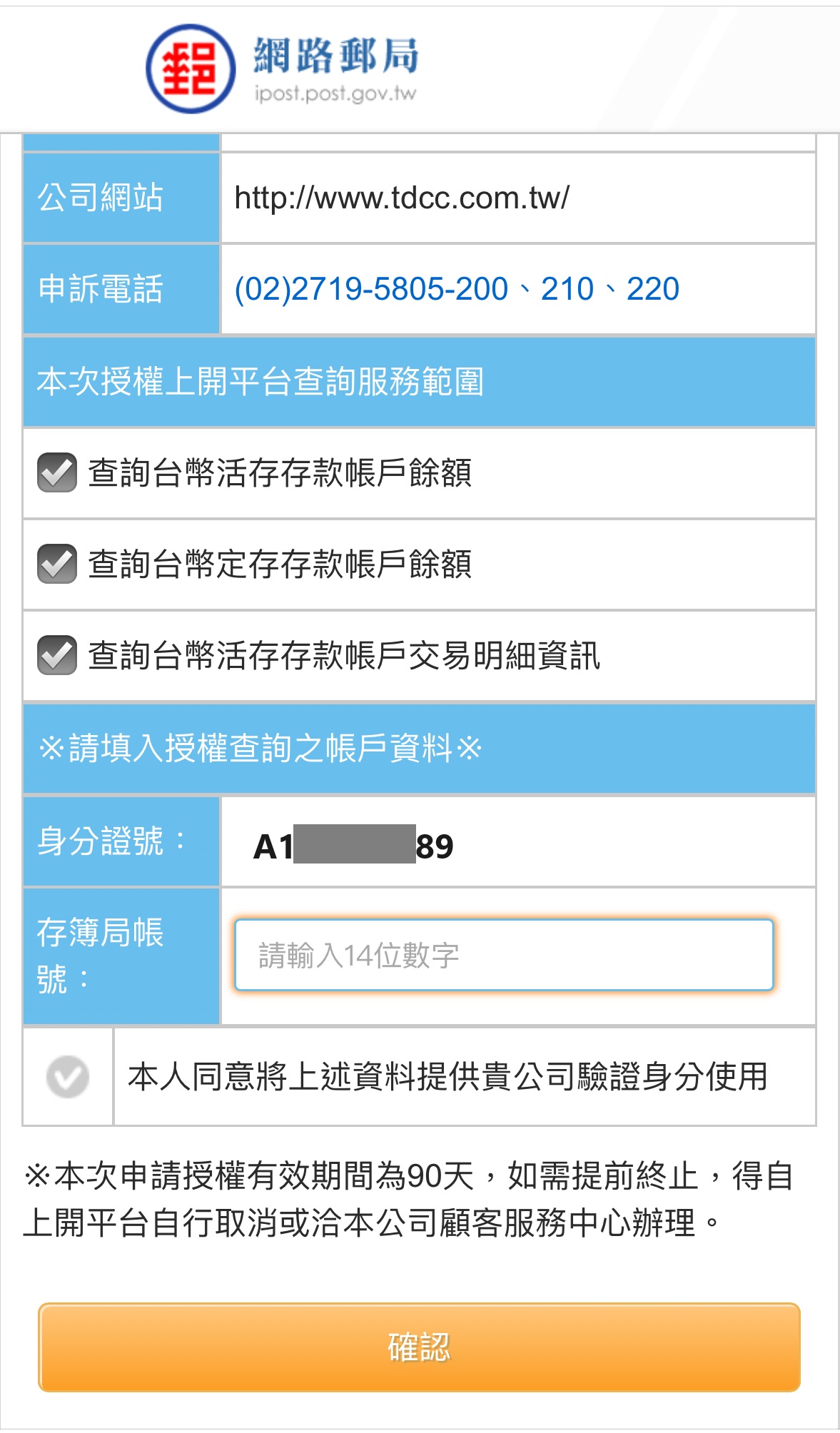This screenshot has height=1433, width=840.
Task: Focus the 14-digit passbook account input field
Action: pos(504,955)
